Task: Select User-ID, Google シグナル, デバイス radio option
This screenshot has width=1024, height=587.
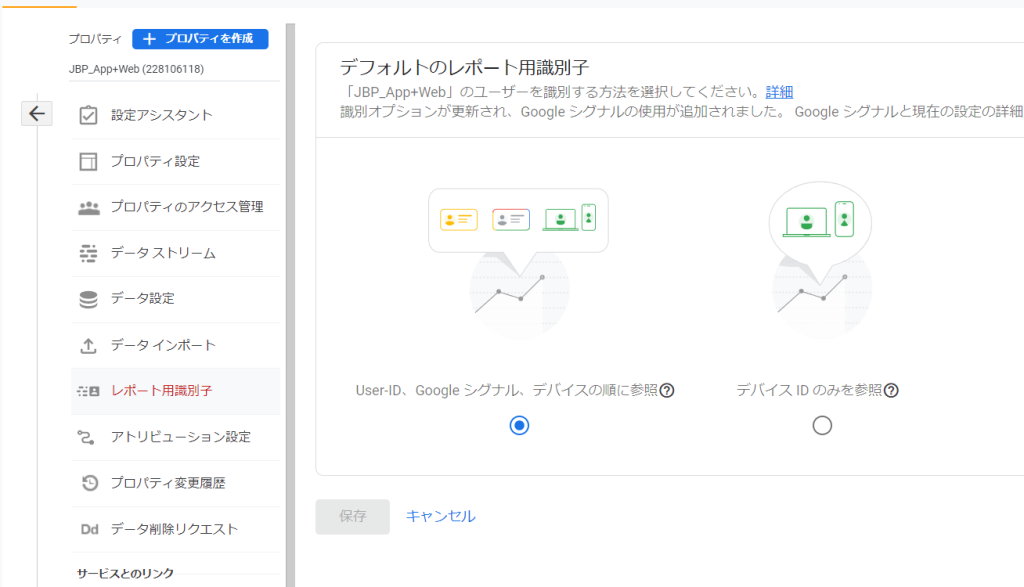Action: point(519,426)
